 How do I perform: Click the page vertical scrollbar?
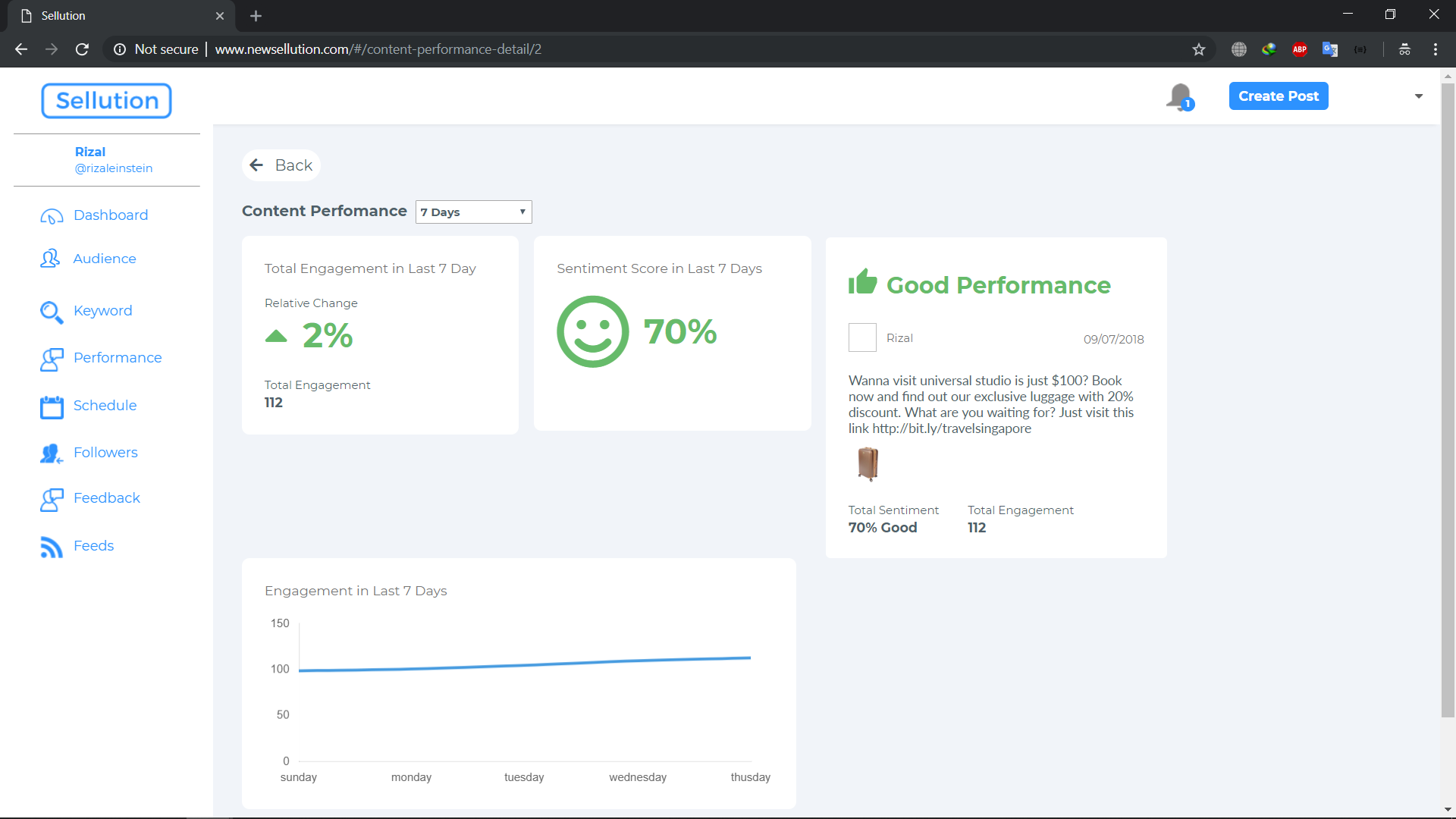(1447, 394)
